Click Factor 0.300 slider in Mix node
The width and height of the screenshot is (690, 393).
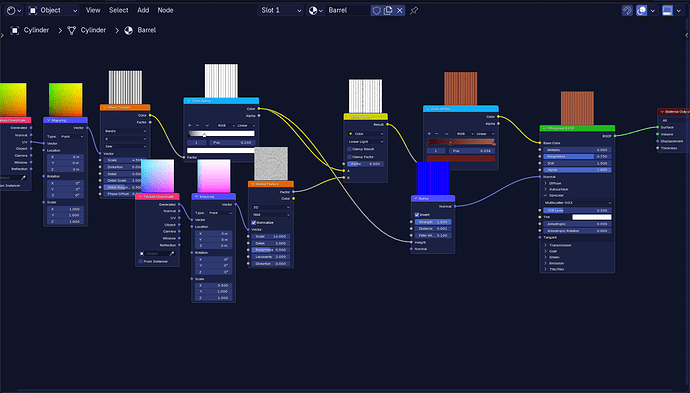click(365, 164)
